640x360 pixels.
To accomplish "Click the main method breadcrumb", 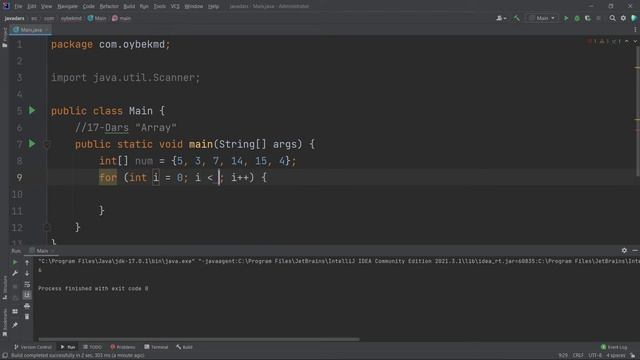I will click(122, 18).
